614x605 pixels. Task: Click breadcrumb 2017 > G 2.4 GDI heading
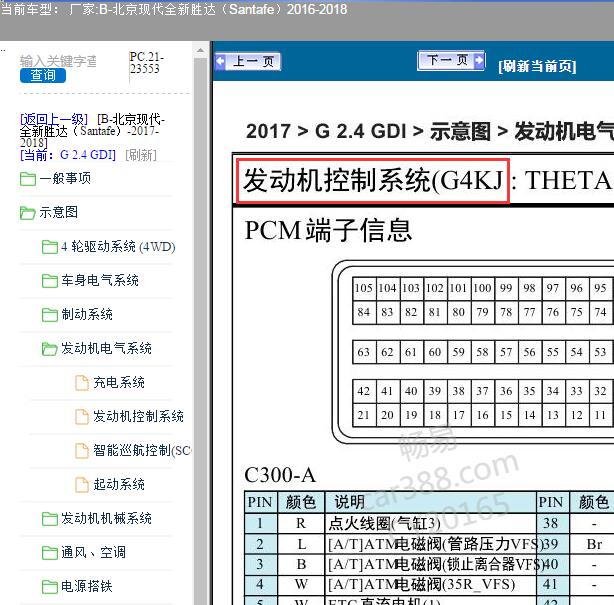point(326,131)
